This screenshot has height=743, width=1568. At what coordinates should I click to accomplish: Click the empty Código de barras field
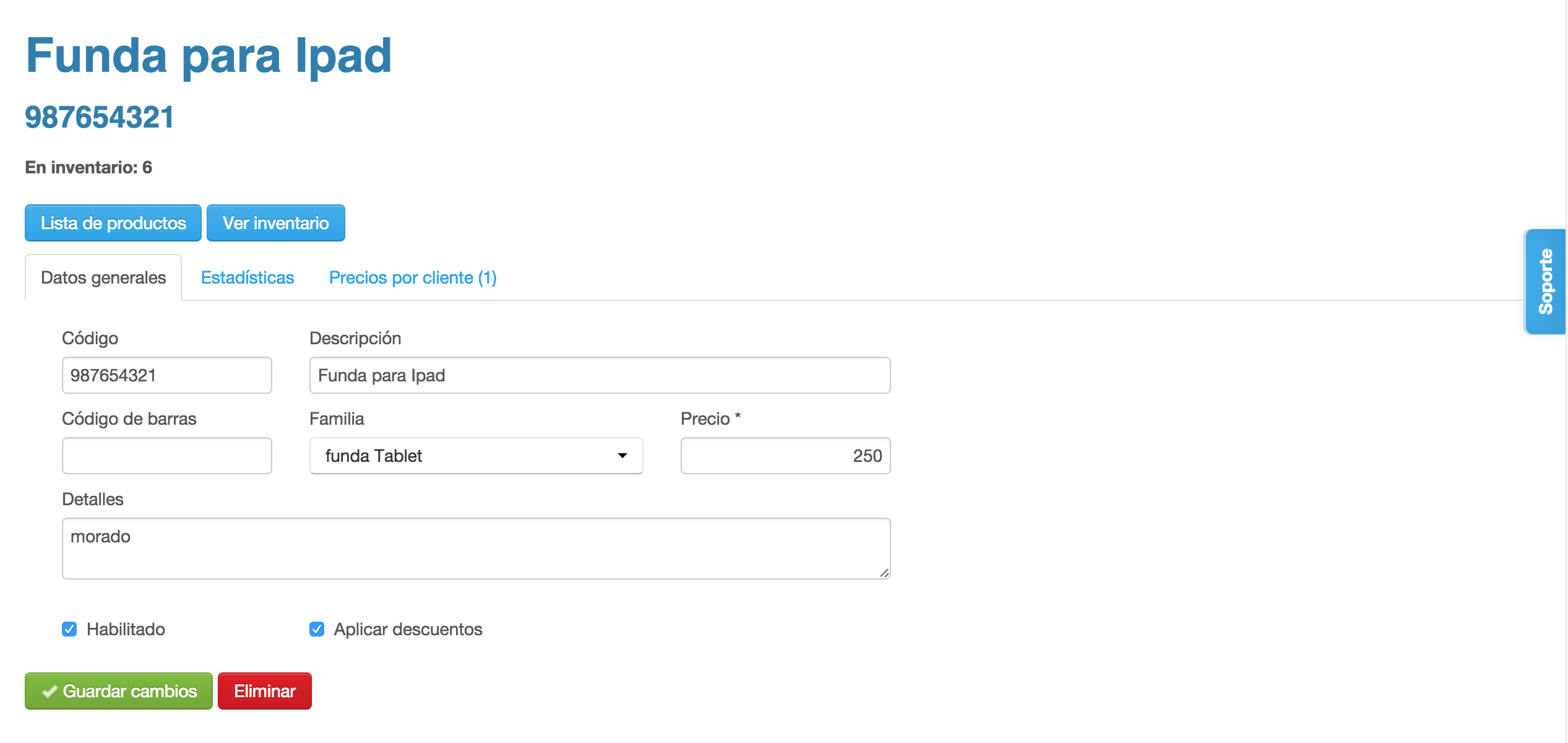pyautogui.click(x=167, y=456)
